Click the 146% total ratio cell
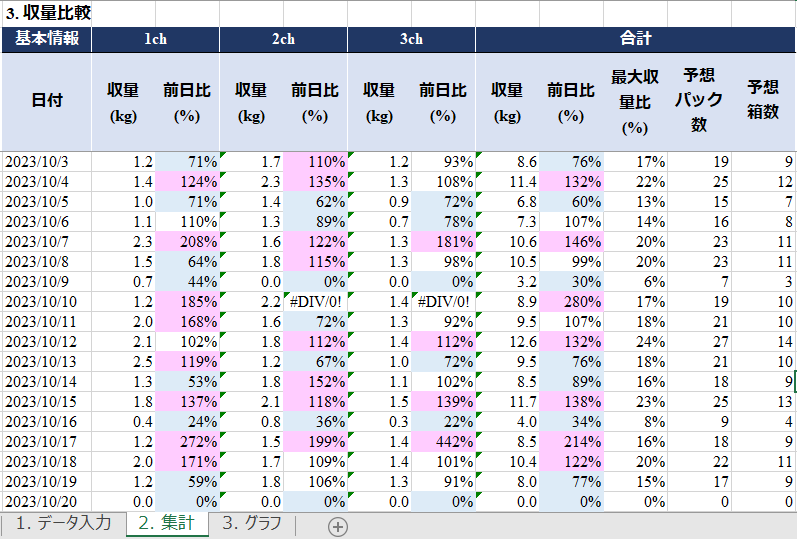 pos(571,242)
